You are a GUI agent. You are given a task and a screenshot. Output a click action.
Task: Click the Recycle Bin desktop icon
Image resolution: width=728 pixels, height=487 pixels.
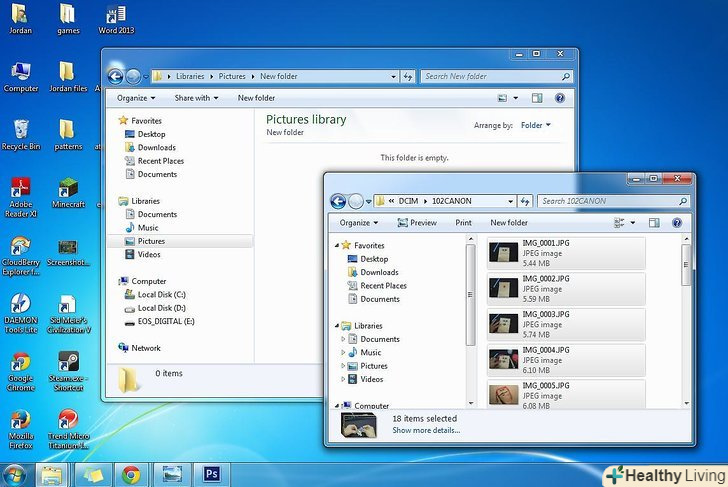(20, 129)
